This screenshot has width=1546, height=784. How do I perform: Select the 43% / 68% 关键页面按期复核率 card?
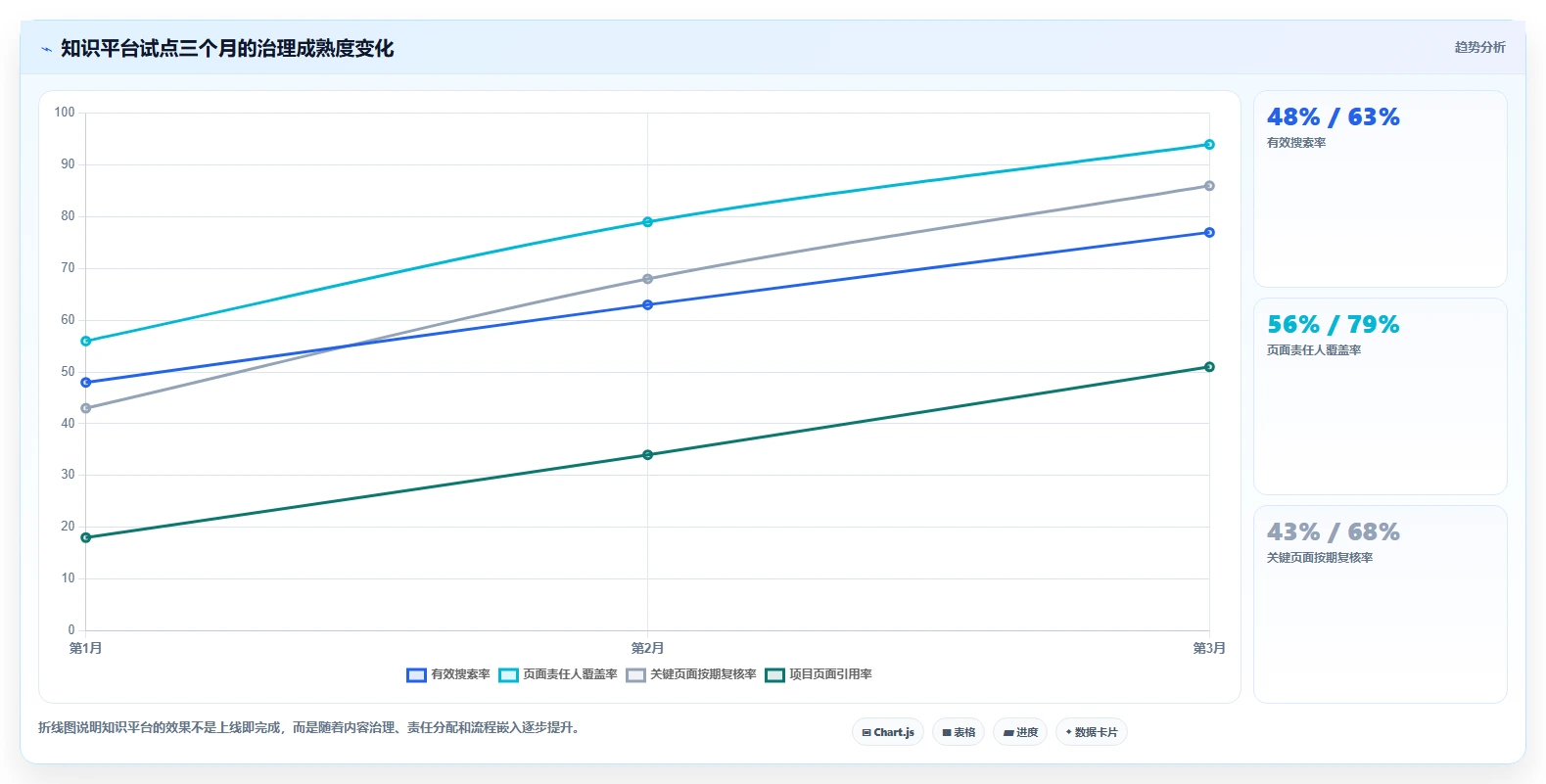pyautogui.click(x=1380, y=604)
